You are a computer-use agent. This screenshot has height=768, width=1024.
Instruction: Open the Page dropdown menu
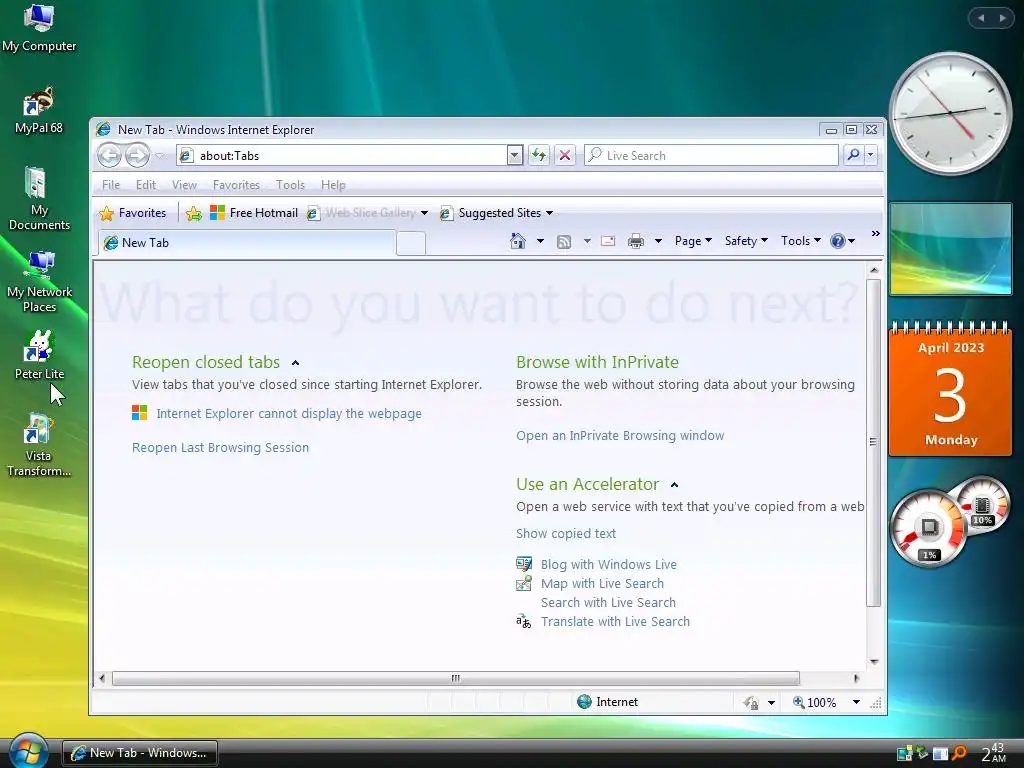point(693,241)
